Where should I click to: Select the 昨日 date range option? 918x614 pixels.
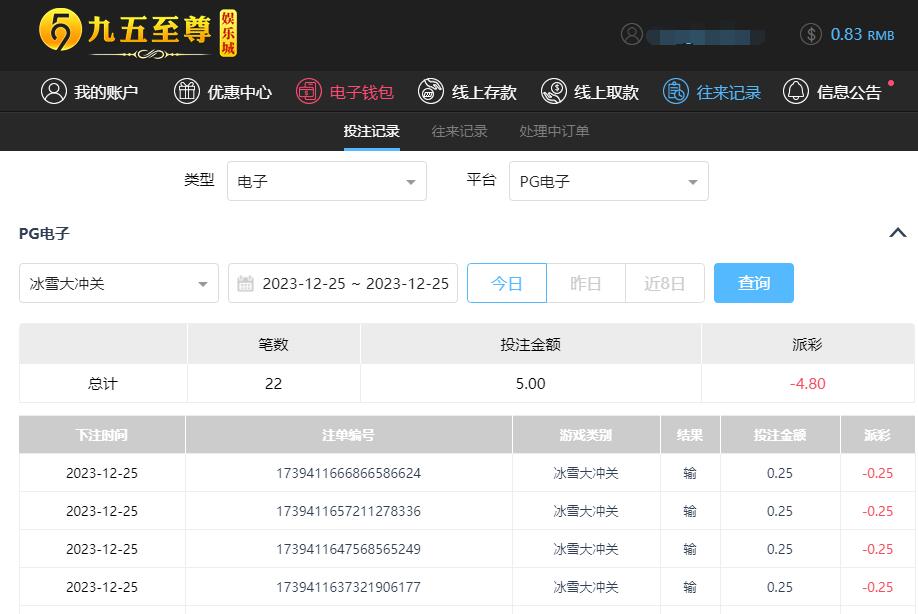586,283
